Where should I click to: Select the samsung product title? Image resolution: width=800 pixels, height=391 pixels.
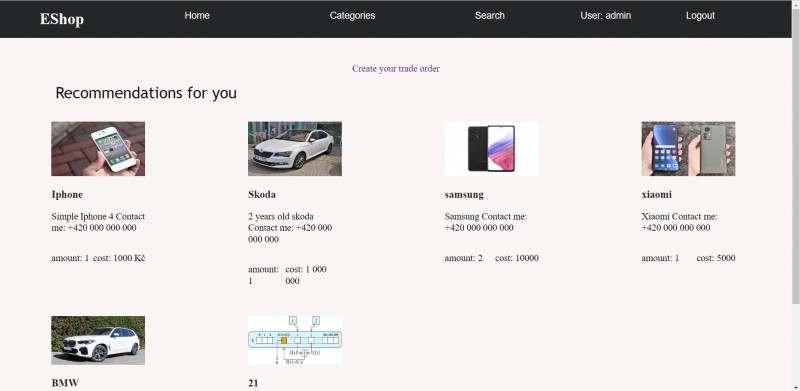pyautogui.click(x=464, y=194)
